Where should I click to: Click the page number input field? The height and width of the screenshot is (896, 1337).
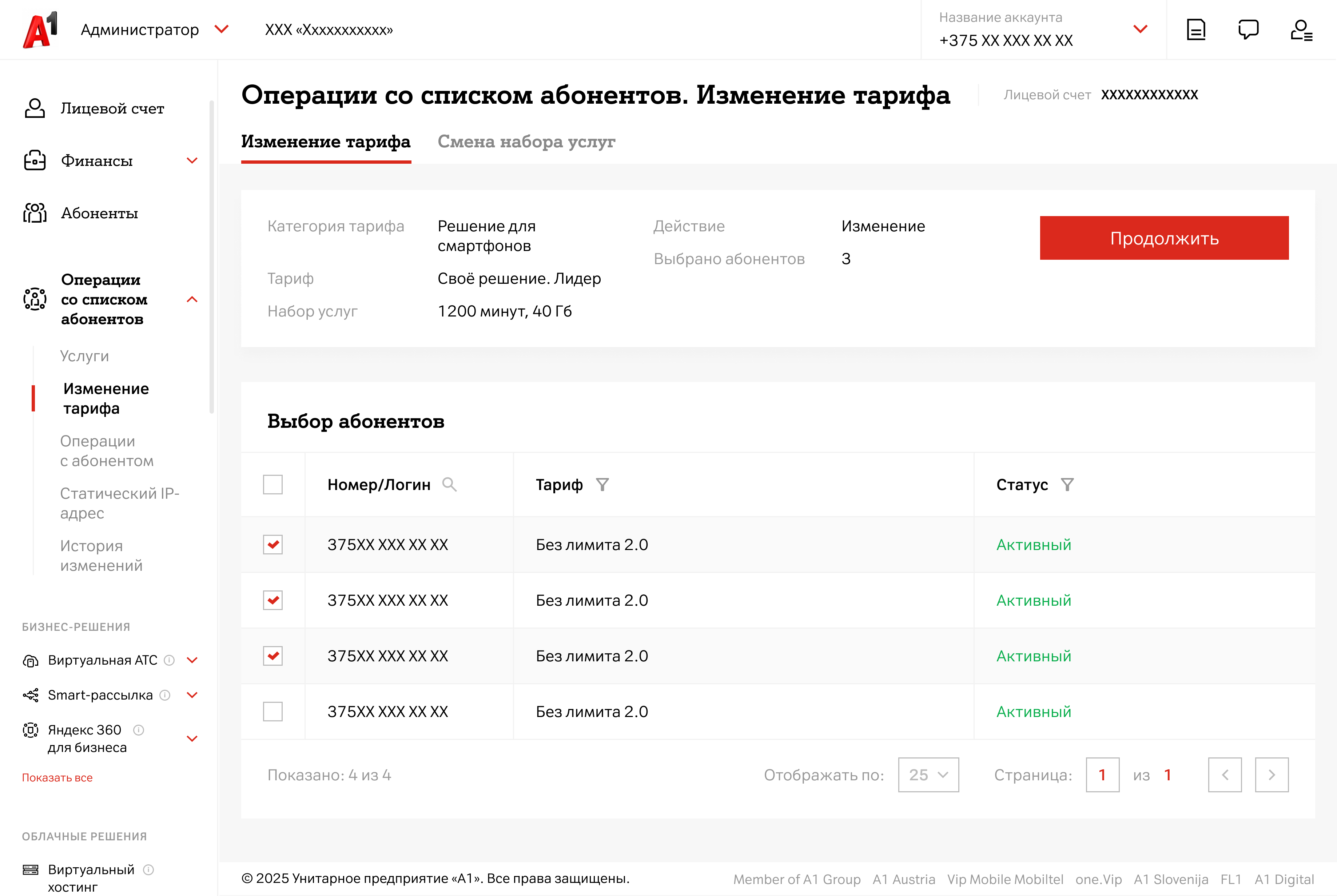[1102, 775]
